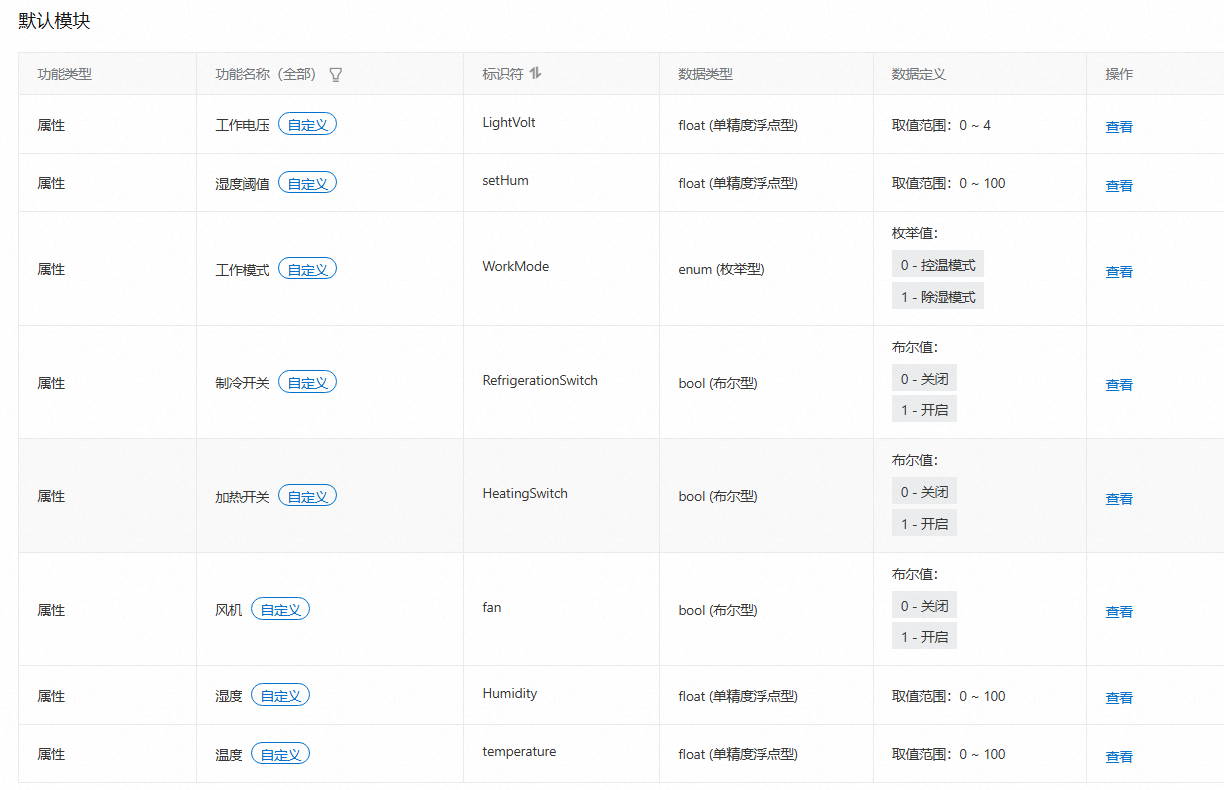Screen dimensions: 1224x790
Task: Click the 自定义 tag beside 工作电压
Action: (307, 125)
